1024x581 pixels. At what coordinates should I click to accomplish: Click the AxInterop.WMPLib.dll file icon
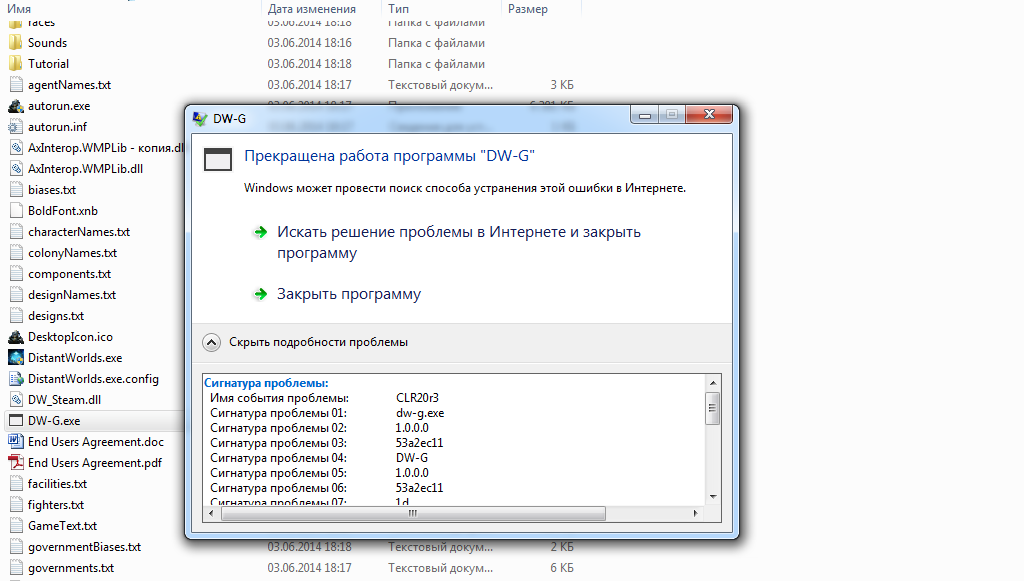(16, 168)
